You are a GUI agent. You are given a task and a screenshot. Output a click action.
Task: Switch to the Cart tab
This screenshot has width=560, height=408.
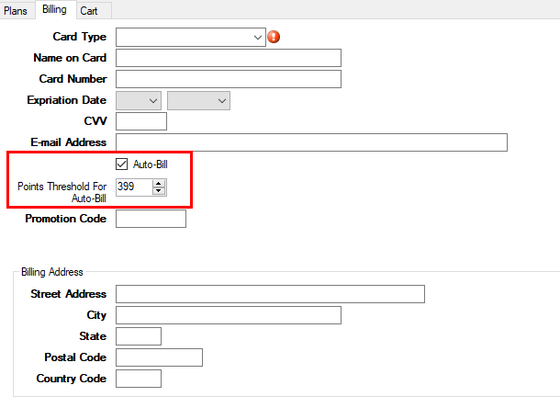tap(89, 11)
